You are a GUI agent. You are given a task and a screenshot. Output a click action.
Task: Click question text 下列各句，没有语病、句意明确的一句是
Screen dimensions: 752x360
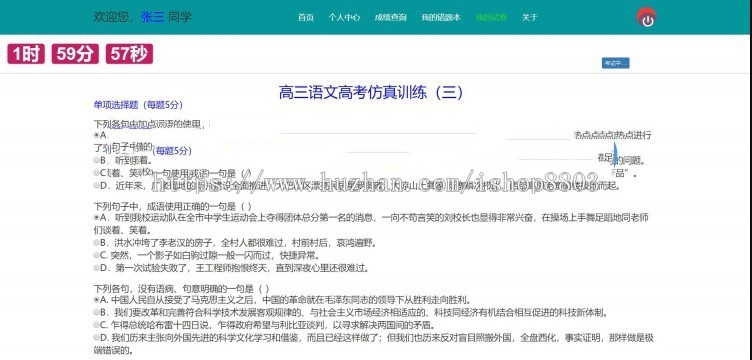click(x=181, y=289)
